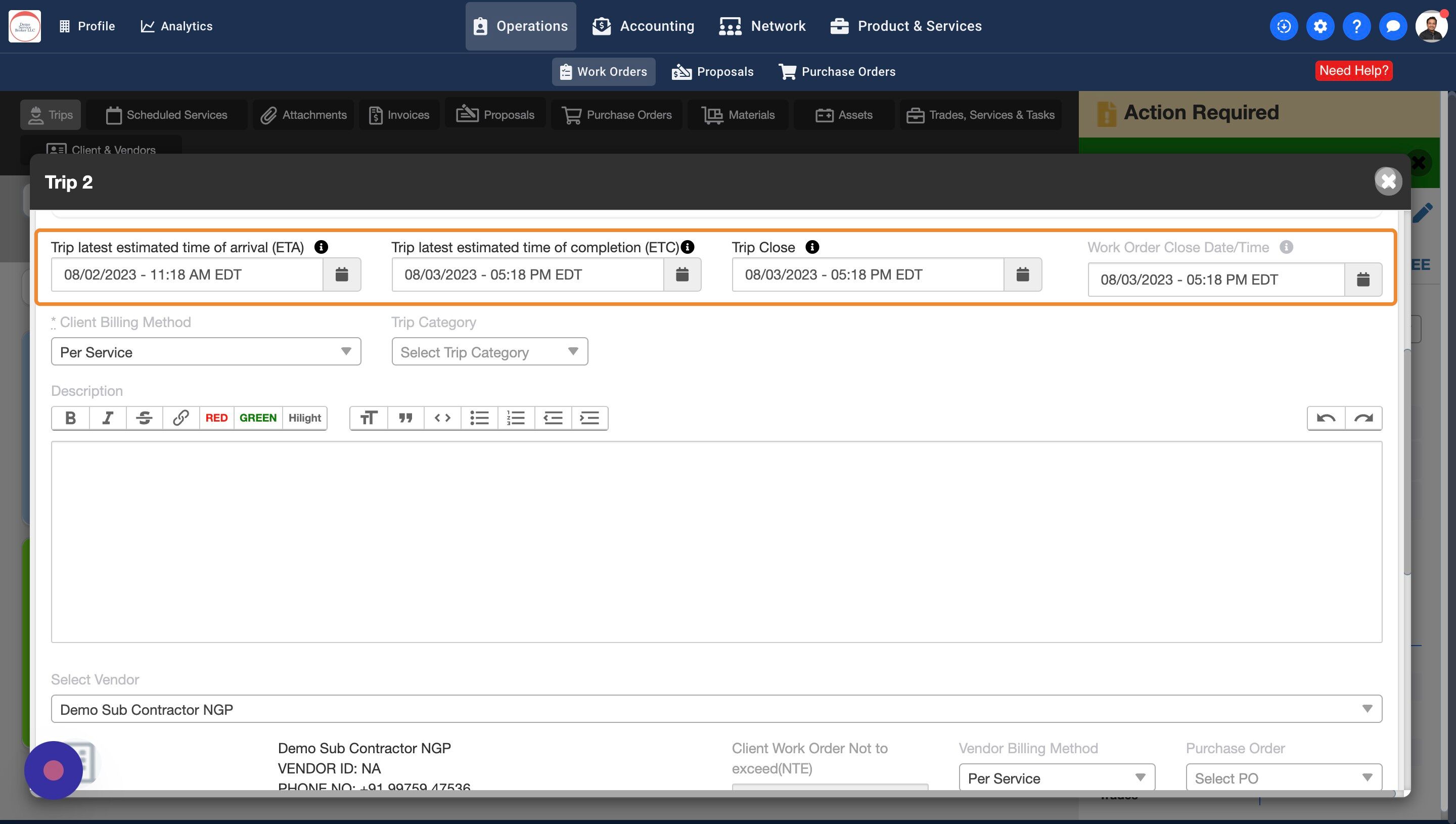
Task: Apply strikethrough formatting to text
Action: 144,418
